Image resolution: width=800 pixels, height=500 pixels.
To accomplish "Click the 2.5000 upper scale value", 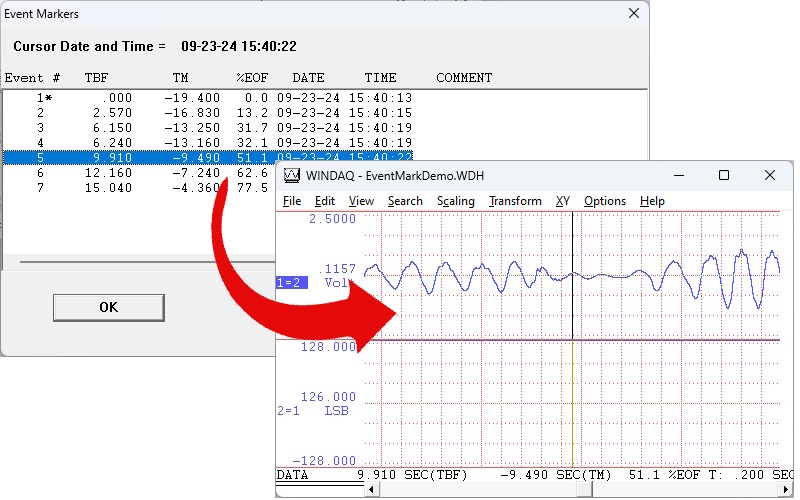I will tap(332, 219).
